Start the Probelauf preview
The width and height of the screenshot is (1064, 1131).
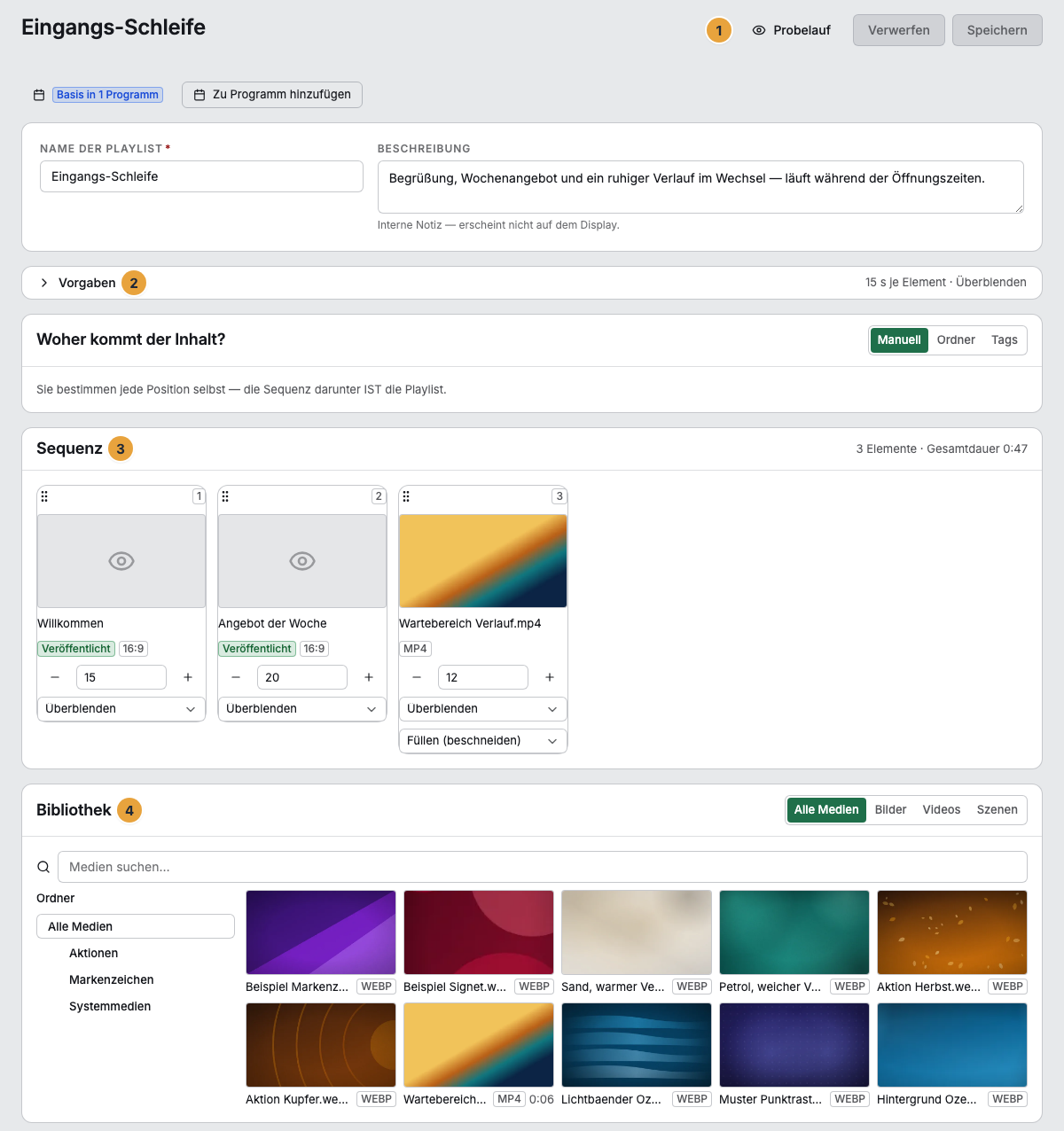pos(791,30)
